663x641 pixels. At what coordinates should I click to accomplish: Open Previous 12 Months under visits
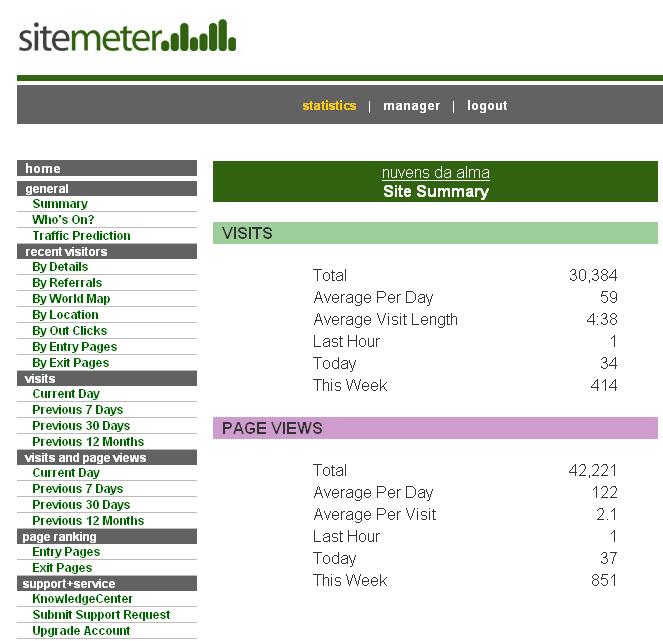88,442
